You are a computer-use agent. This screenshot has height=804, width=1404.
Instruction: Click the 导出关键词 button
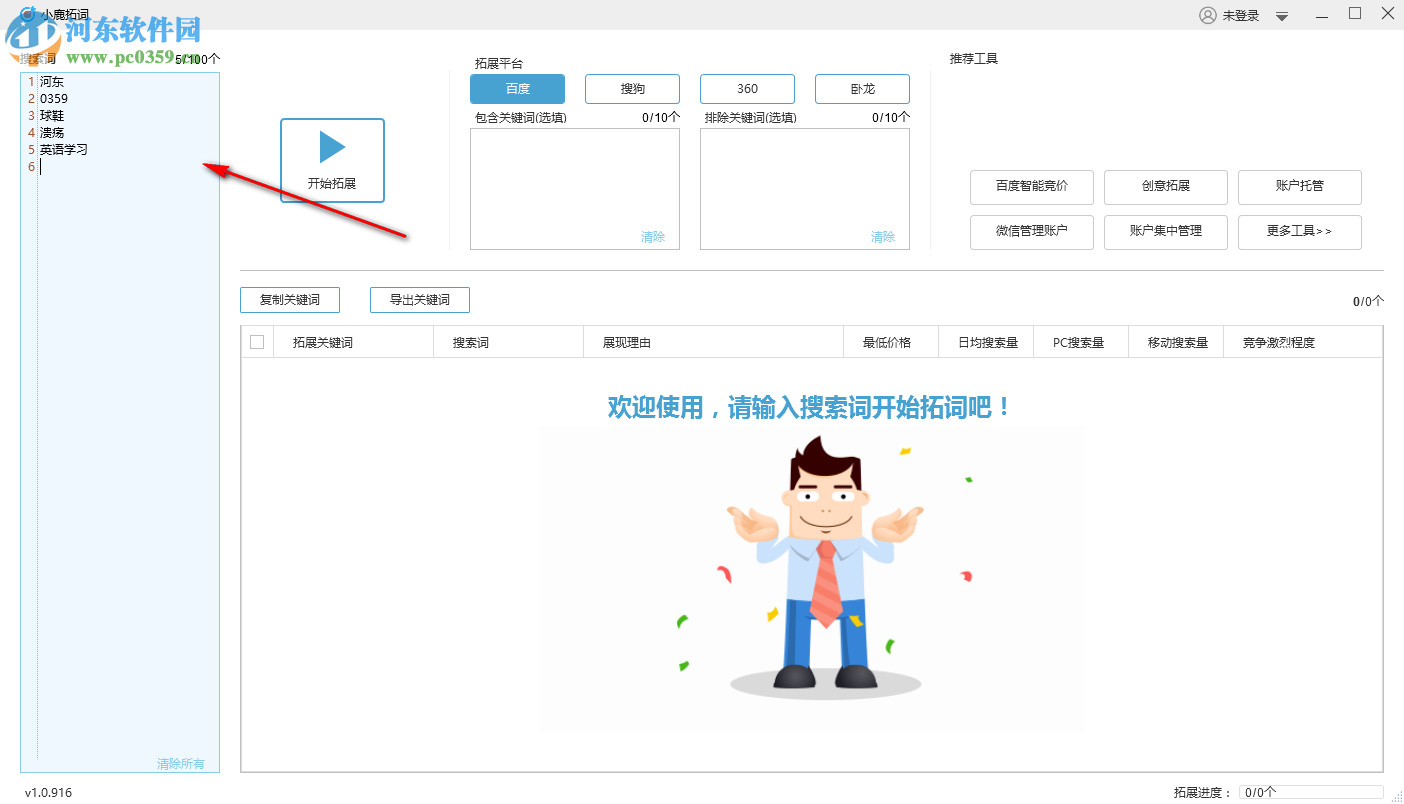(419, 299)
